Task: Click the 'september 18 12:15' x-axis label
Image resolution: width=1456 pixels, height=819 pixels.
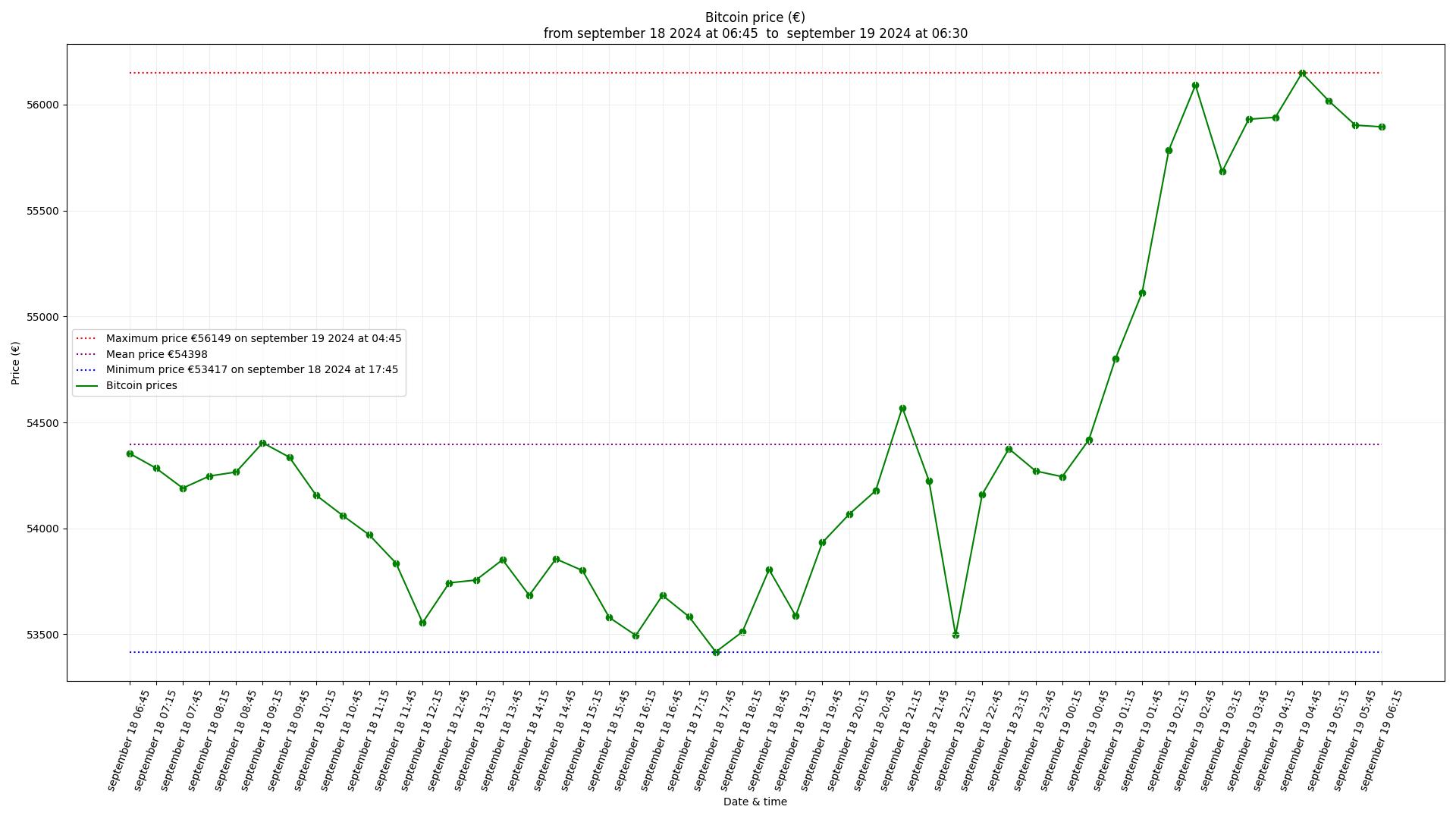Action: point(421,740)
